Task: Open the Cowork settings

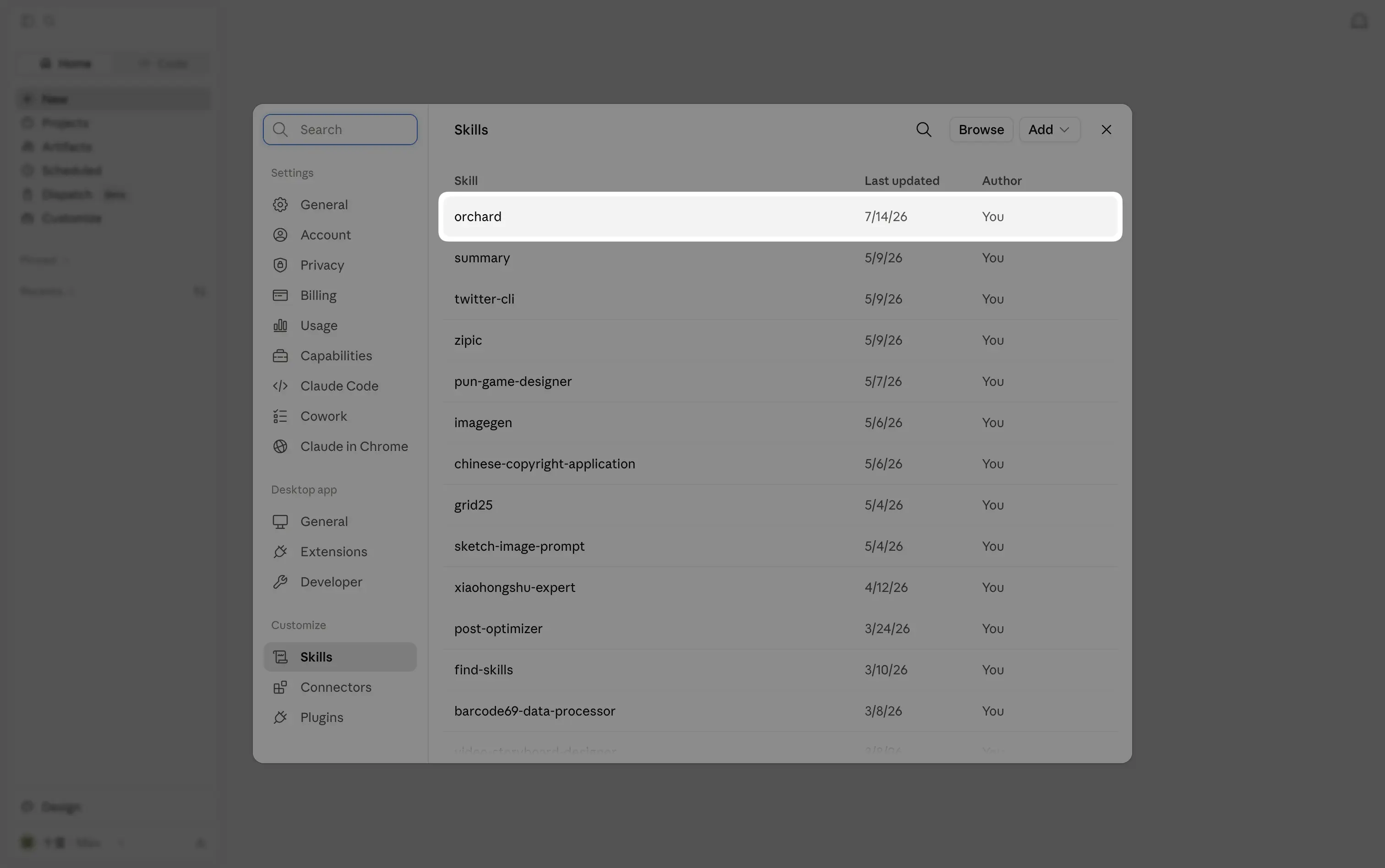Action: tap(340, 416)
